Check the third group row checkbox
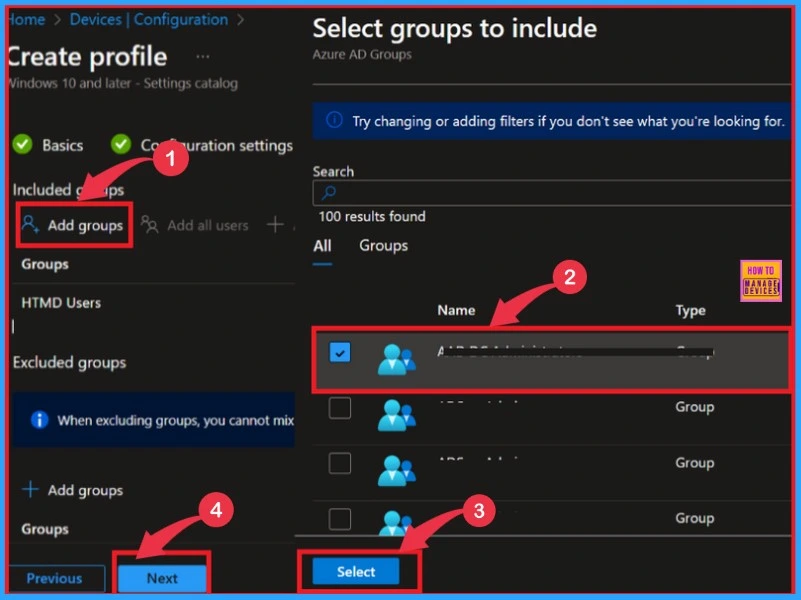Viewport: 801px width, 600px height. (x=340, y=463)
